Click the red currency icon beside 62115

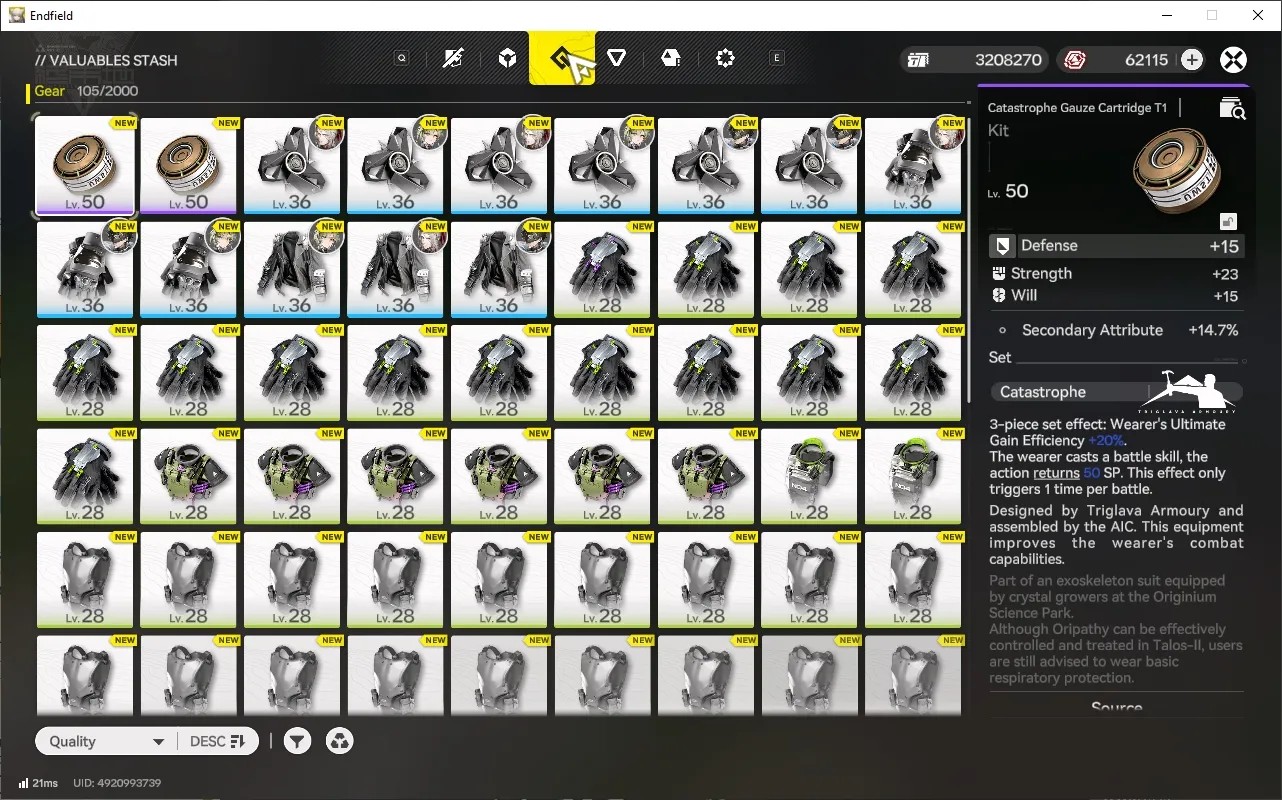pos(1075,60)
